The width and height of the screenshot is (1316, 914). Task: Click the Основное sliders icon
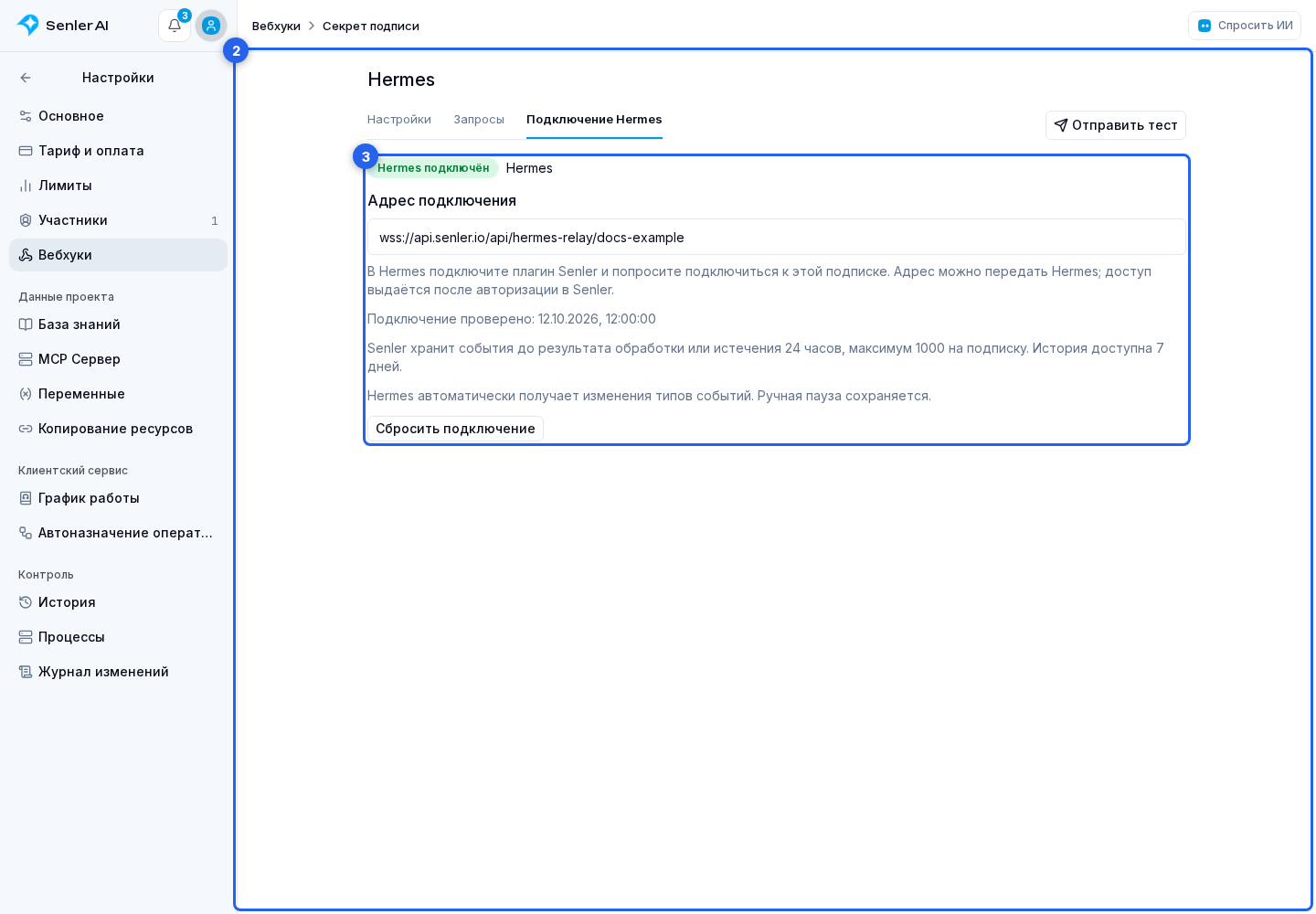click(26, 116)
